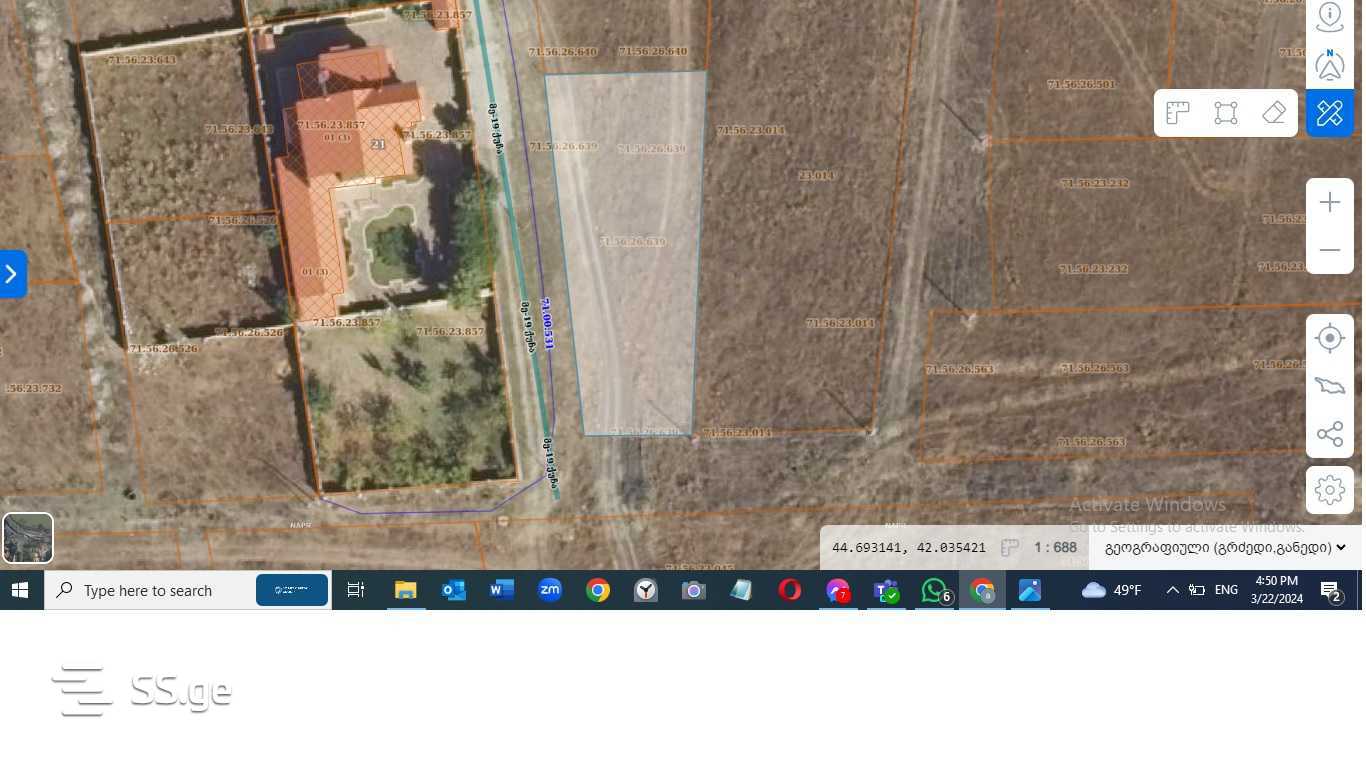Click the eraser tool to clear measurements
The height and width of the screenshot is (768, 1366).
click(x=1274, y=113)
